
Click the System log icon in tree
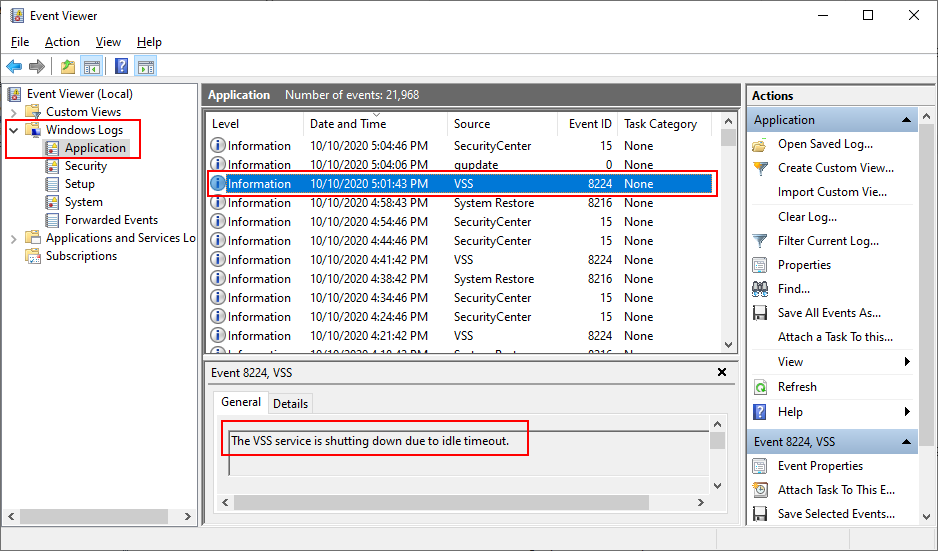[x=53, y=202]
